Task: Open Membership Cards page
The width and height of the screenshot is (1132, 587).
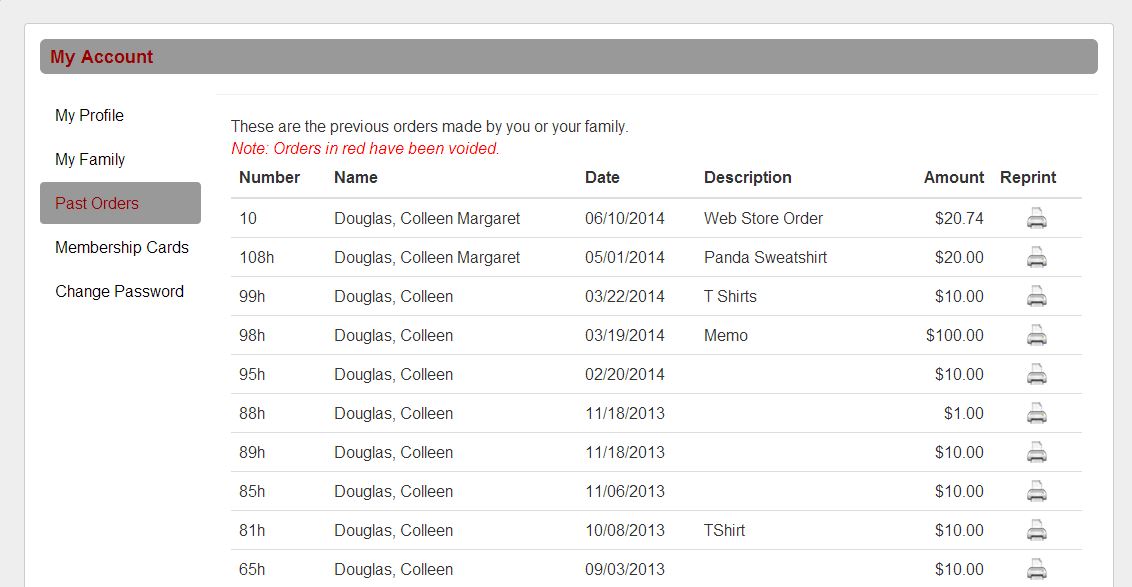Action: click(121, 248)
